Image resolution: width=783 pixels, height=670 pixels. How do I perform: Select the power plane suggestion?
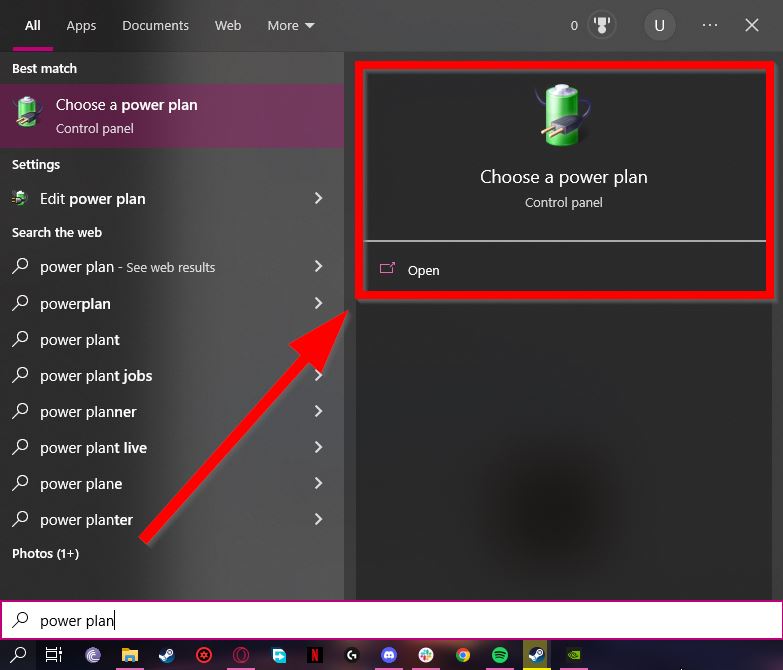[x=172, y=483]
